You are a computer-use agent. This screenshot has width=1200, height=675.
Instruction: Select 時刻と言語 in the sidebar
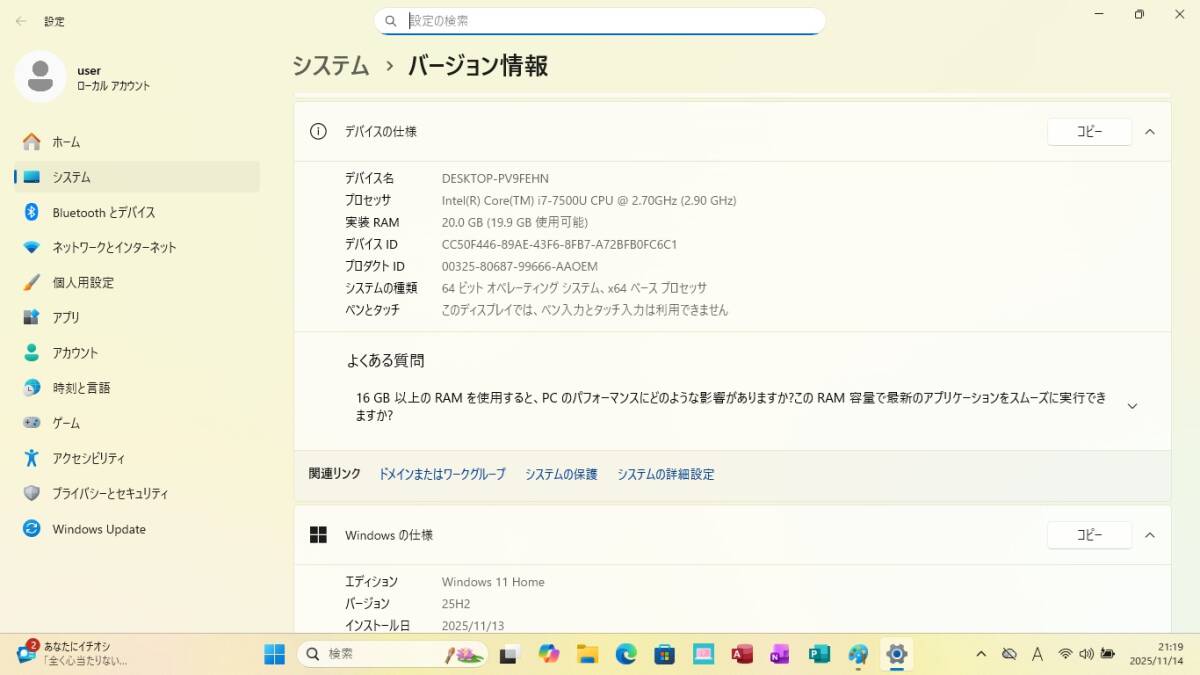coord(81,388)
